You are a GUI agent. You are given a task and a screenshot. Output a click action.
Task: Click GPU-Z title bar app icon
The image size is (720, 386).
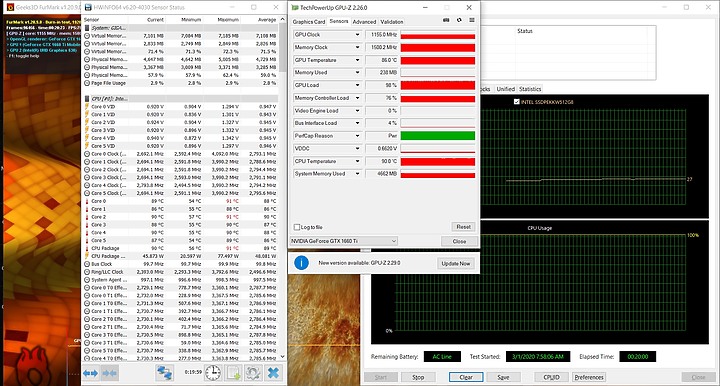[x=295, y=7]
